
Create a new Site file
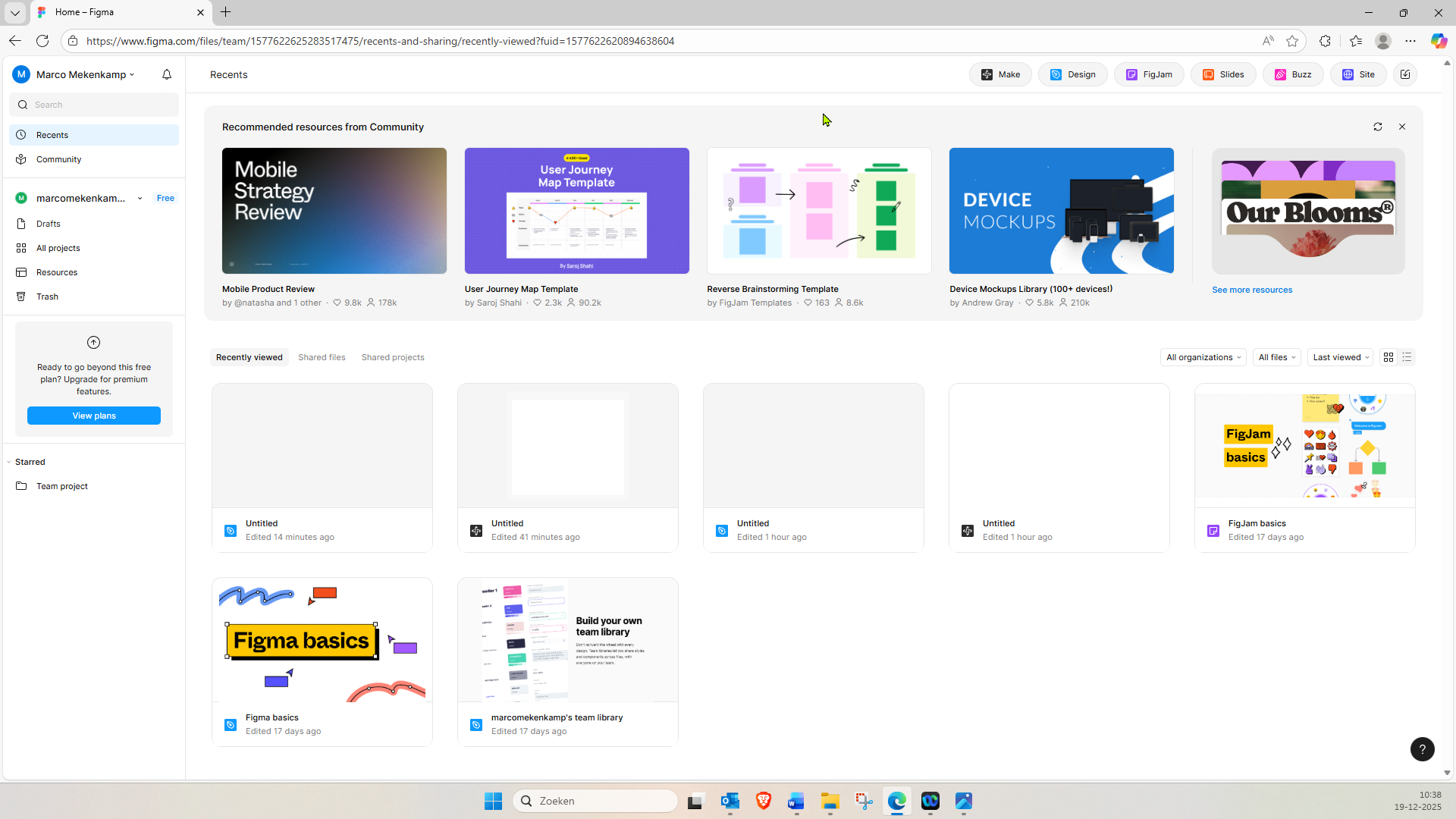tap(1358, 74)
